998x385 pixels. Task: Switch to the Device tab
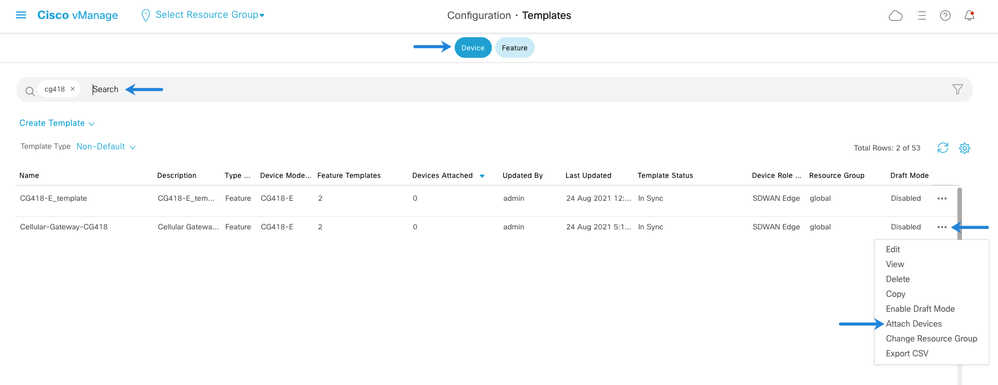click(x=473, y=48)
